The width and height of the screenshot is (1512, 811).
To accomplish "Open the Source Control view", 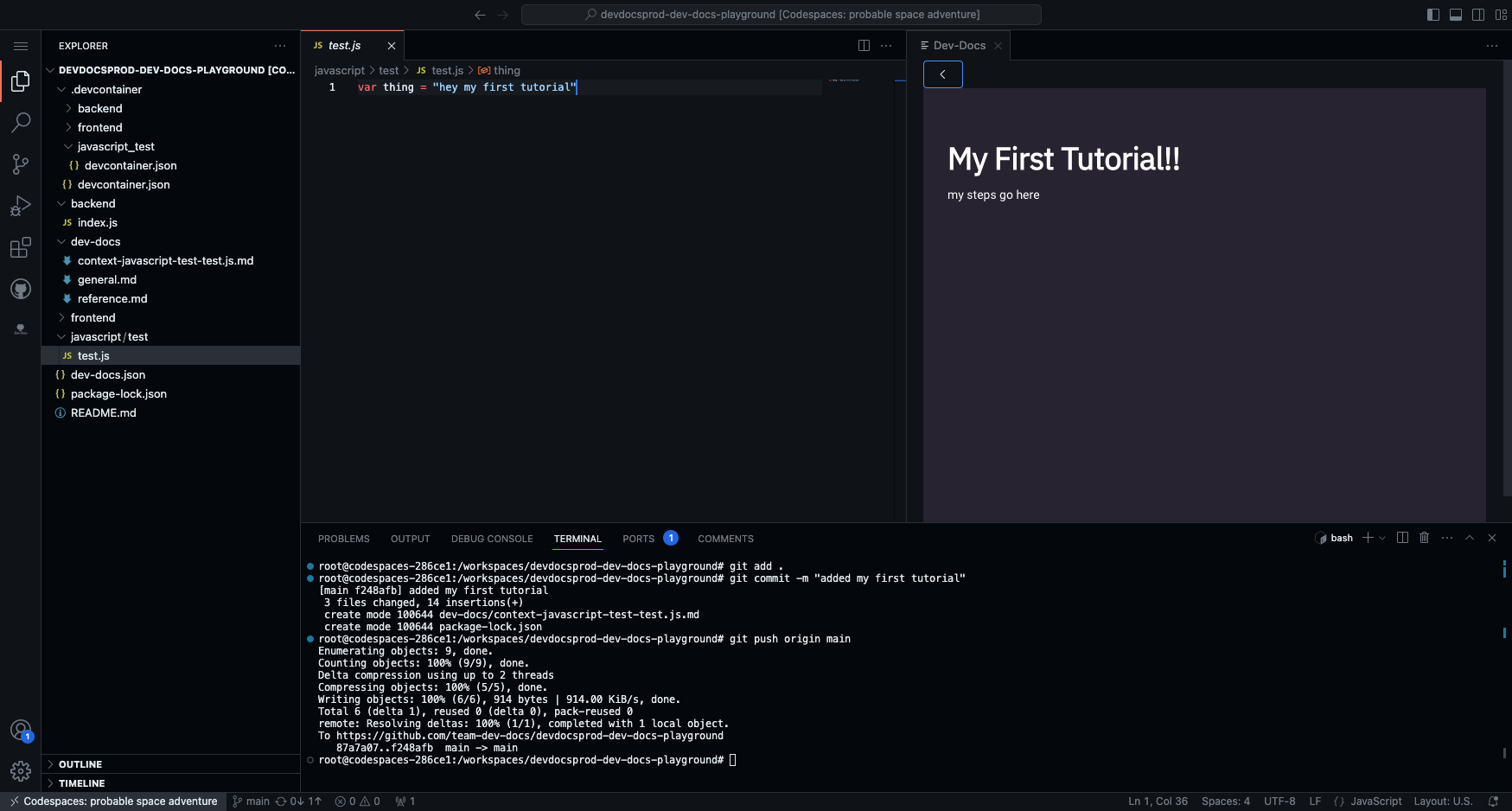I will tap(21, 164).
